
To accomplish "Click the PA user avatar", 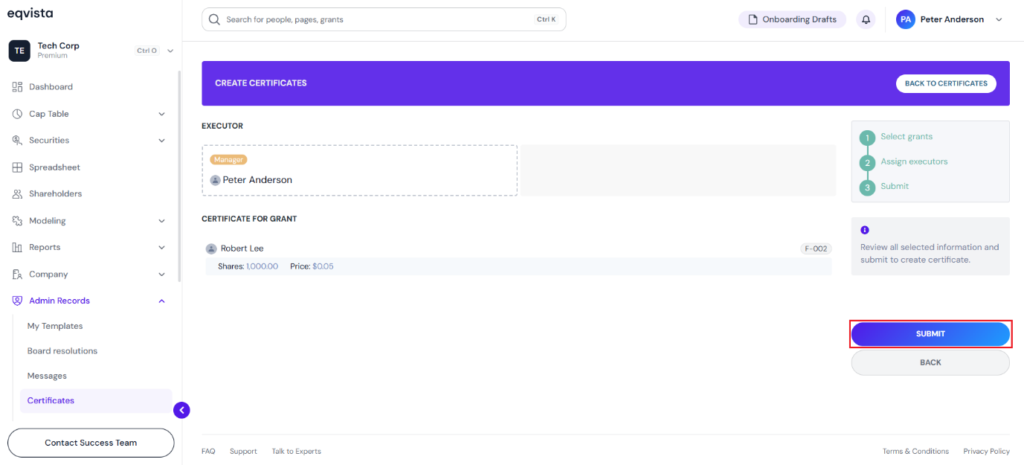I will coord(906,20).
